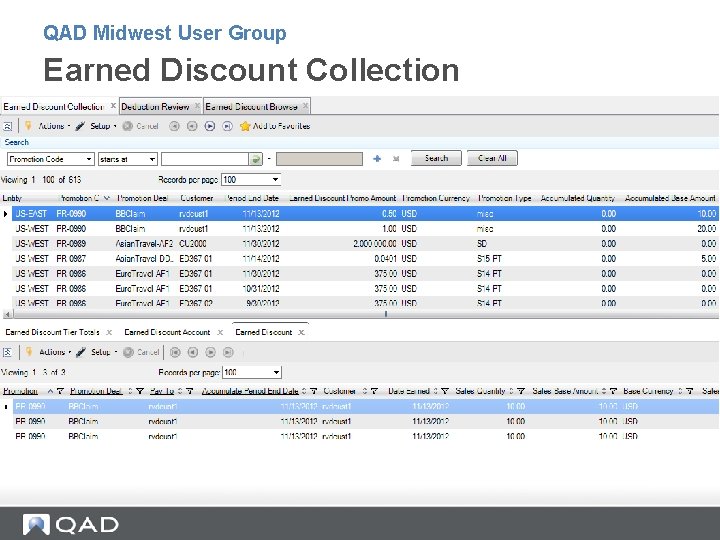
Task: Close the Earned Discount Browse tab
Action: (305, 106)
